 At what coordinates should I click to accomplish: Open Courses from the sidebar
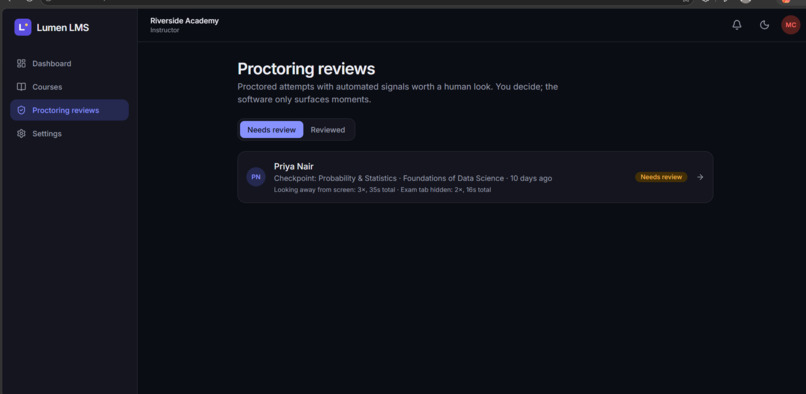click(69, 87)
